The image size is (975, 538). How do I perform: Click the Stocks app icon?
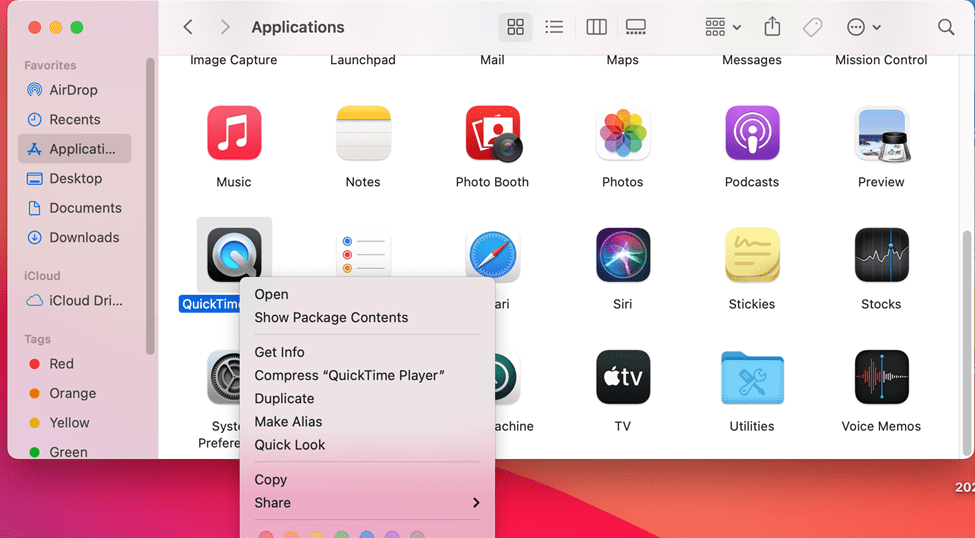(x=881, y=256)
